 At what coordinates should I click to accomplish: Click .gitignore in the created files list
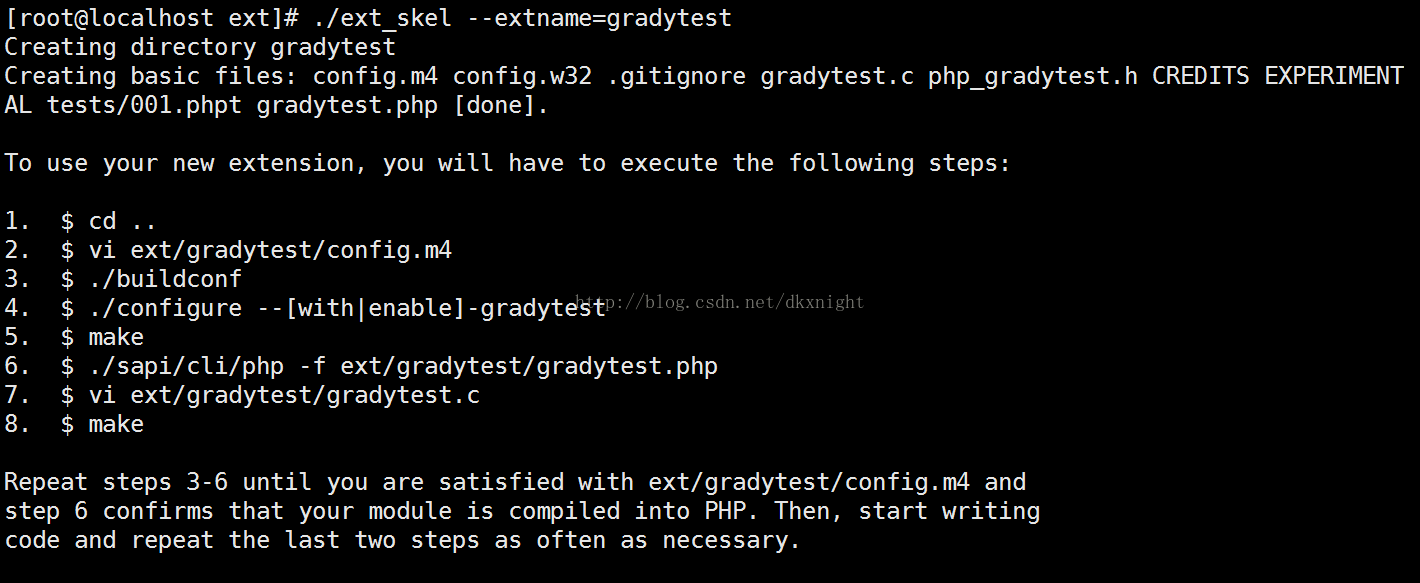coord(676,76)
